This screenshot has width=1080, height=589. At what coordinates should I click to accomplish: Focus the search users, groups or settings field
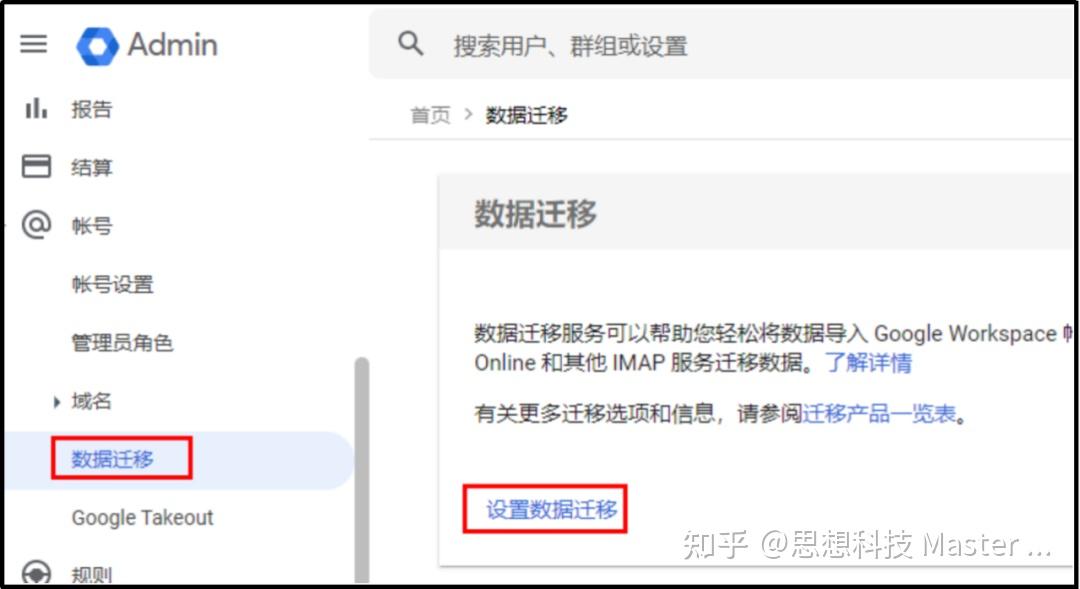click(x=723, y=45)
